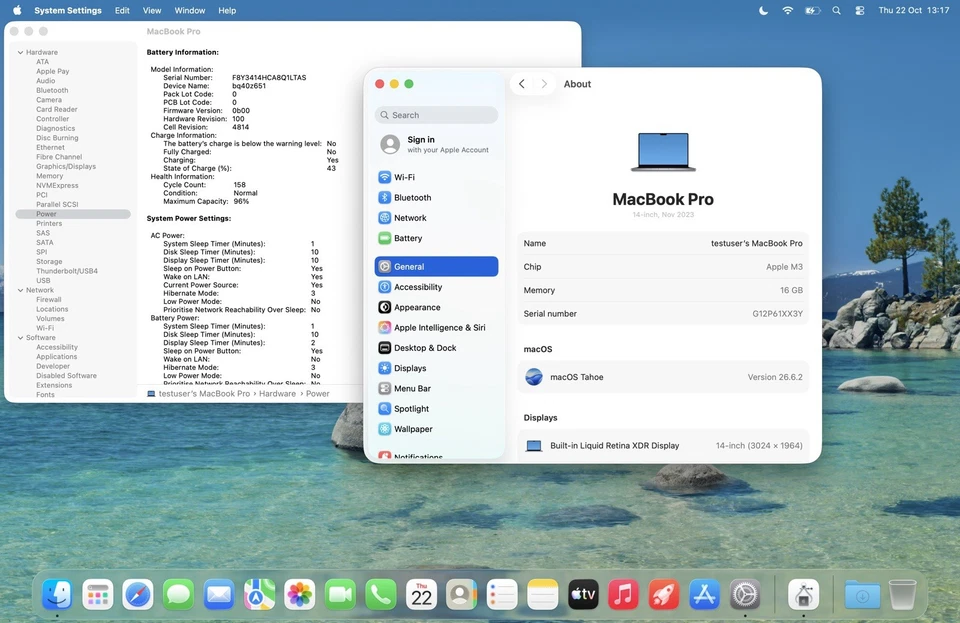Screen dimensions: 960x623
Task: Open macOS Tahoe version row
Action: pyautogui.click(x=663, y=377)
